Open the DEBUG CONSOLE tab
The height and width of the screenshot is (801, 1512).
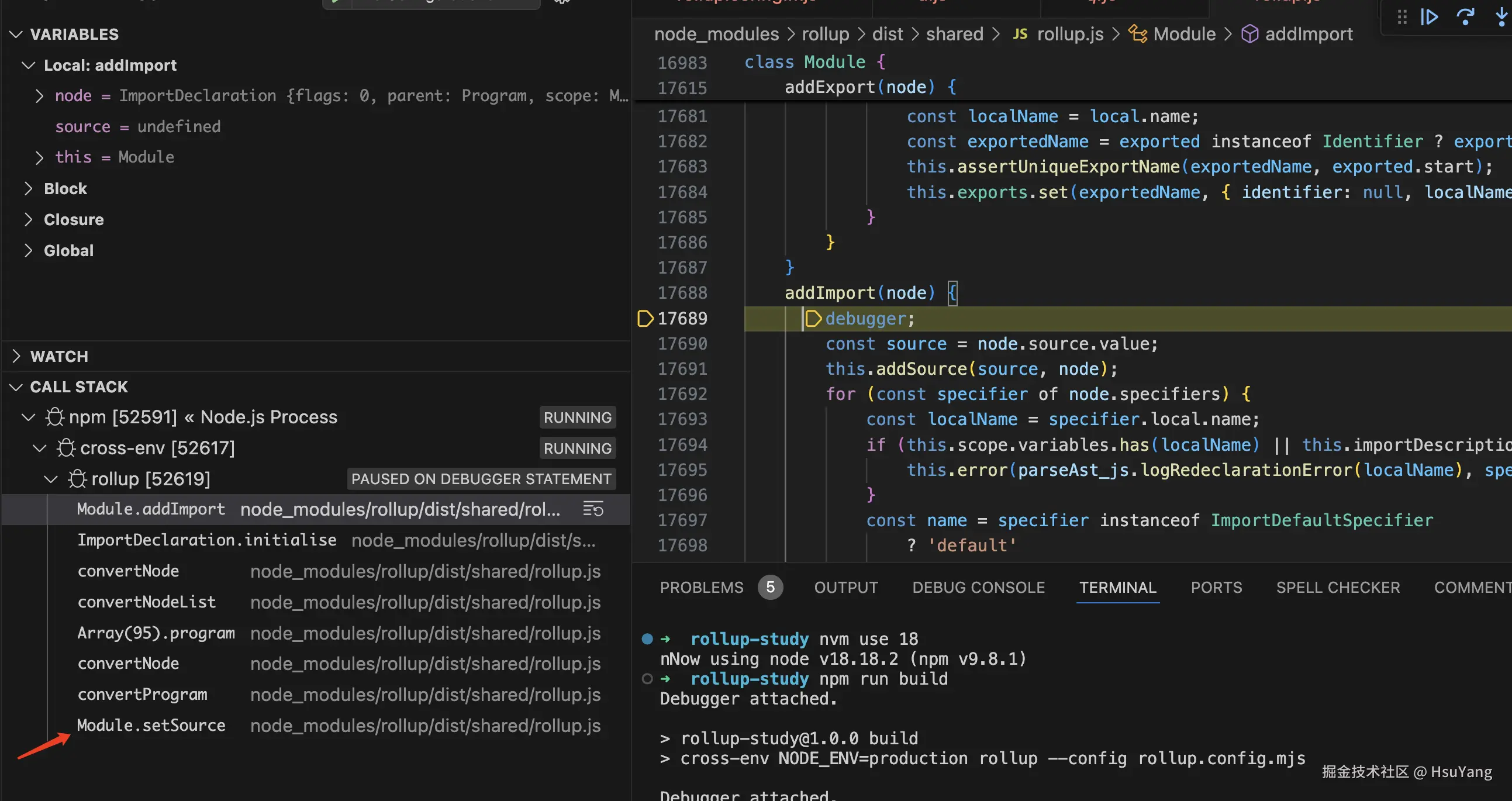pyautogui.click(x=978, y=588)
